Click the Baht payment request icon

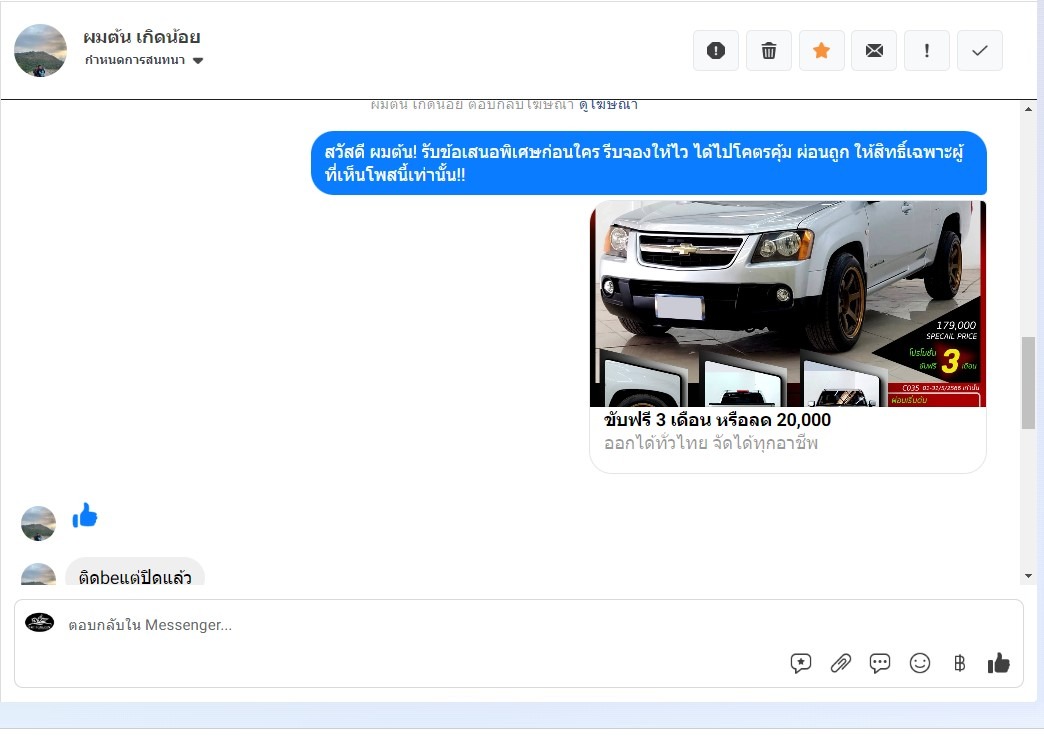(959, 663)
